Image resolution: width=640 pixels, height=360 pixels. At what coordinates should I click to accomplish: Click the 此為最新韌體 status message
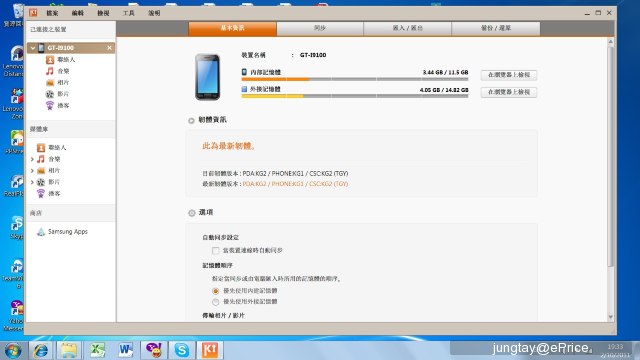pos(229,146)
